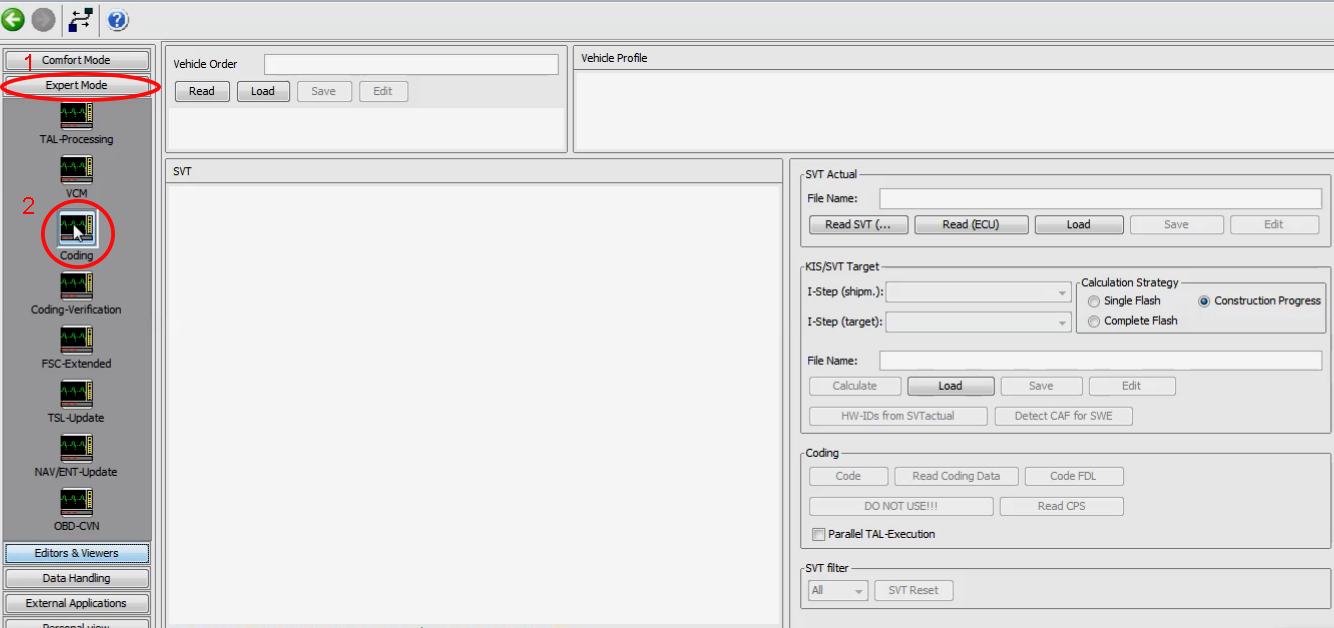
Task: Select the Single Flash radio button
Action: (x=1094, y=300)
